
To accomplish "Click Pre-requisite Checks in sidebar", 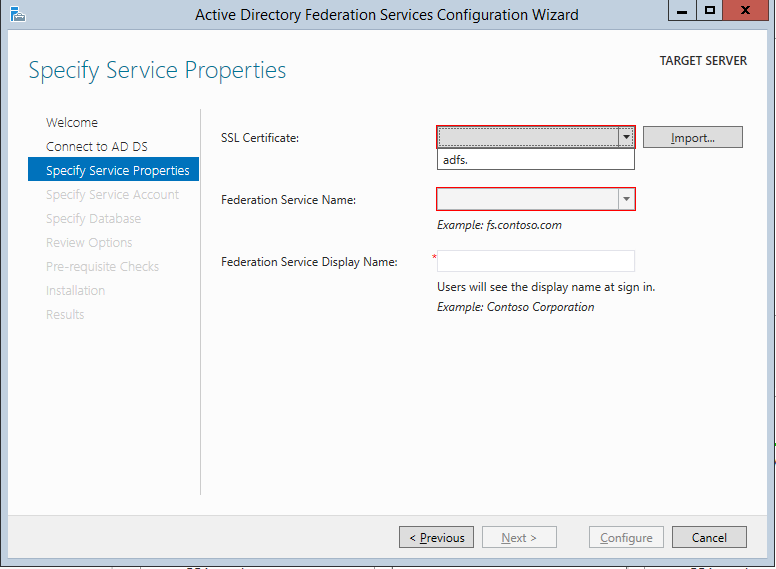I will click(102, 267).
